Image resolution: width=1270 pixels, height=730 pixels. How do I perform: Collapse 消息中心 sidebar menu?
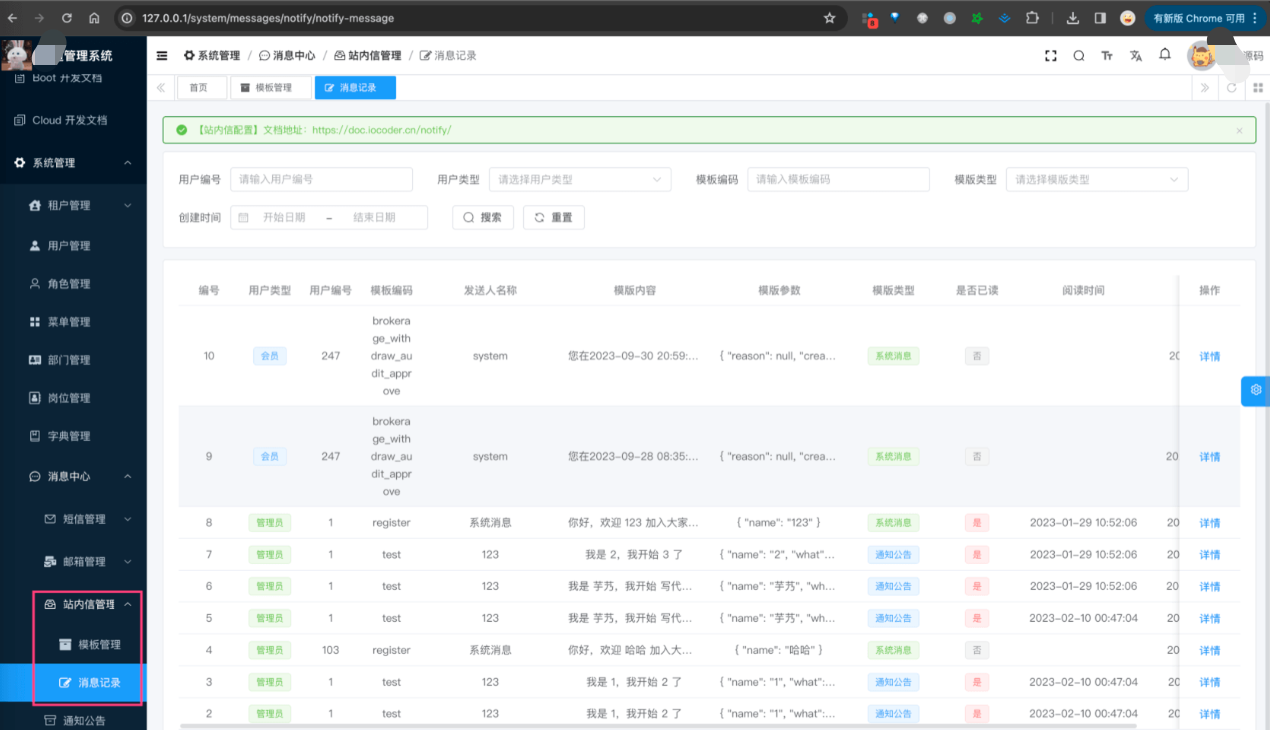pyautogui.click(x=73, y=477)
